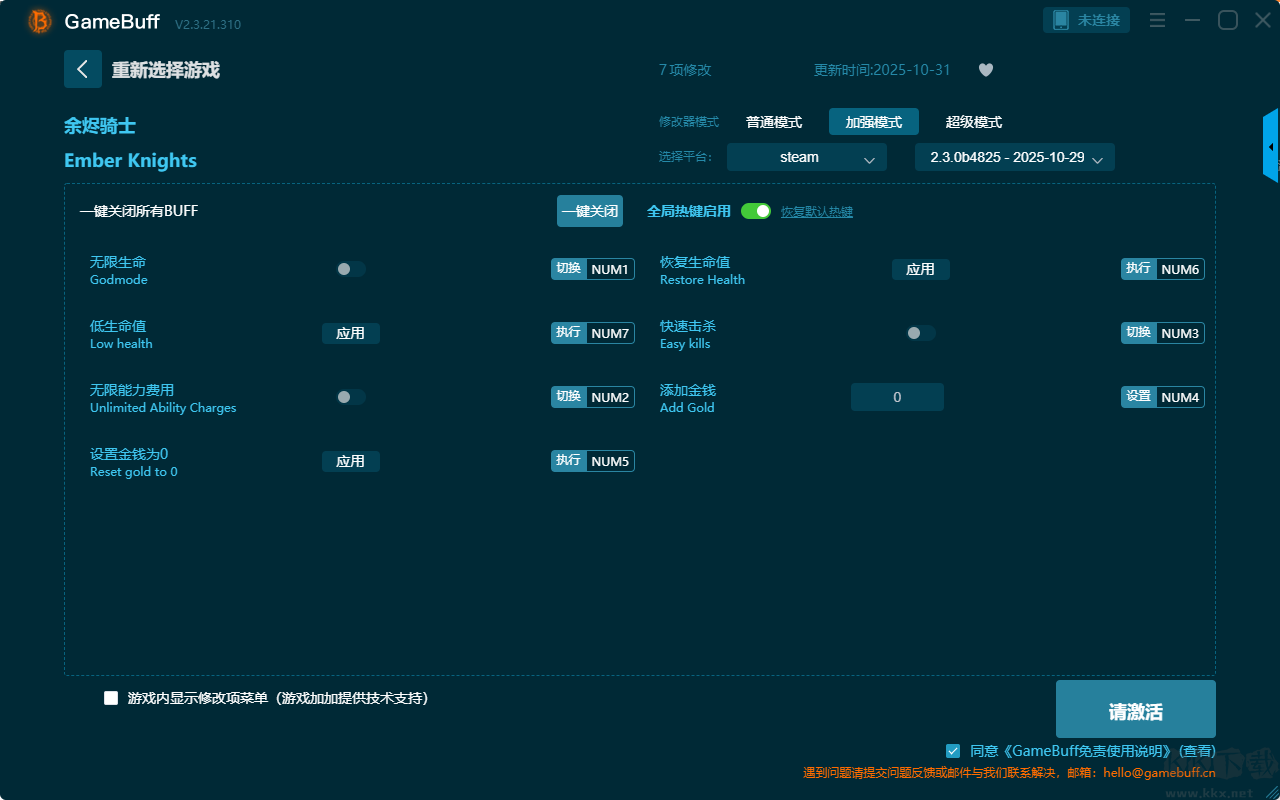Select the 超级模式 mode tab
Viewport: 1280px width, 800px height.
click(x=973, y=122)
